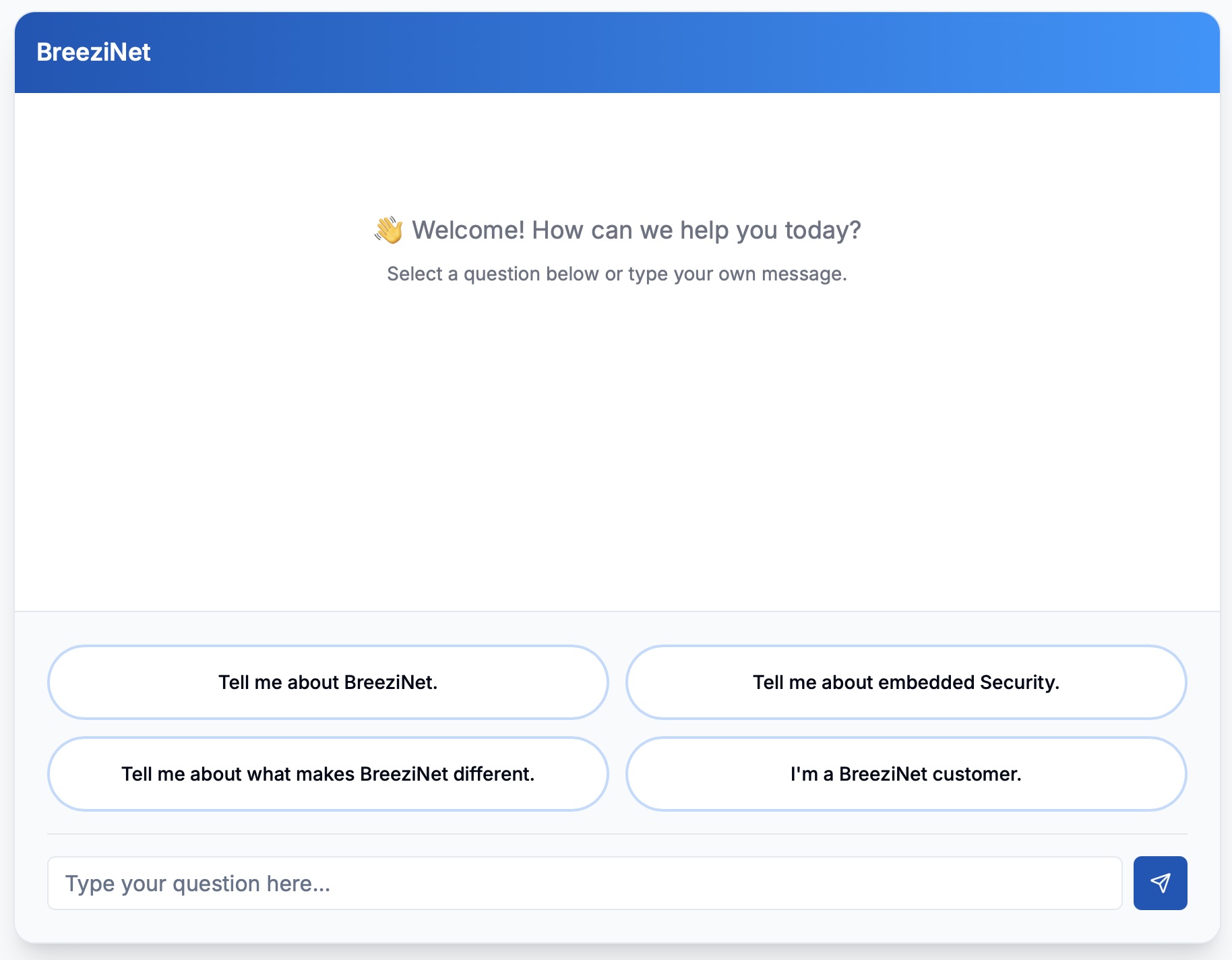Click the BreeziNet title in header
This screenshot has height=960, width=1232.
tap(94, 53)
